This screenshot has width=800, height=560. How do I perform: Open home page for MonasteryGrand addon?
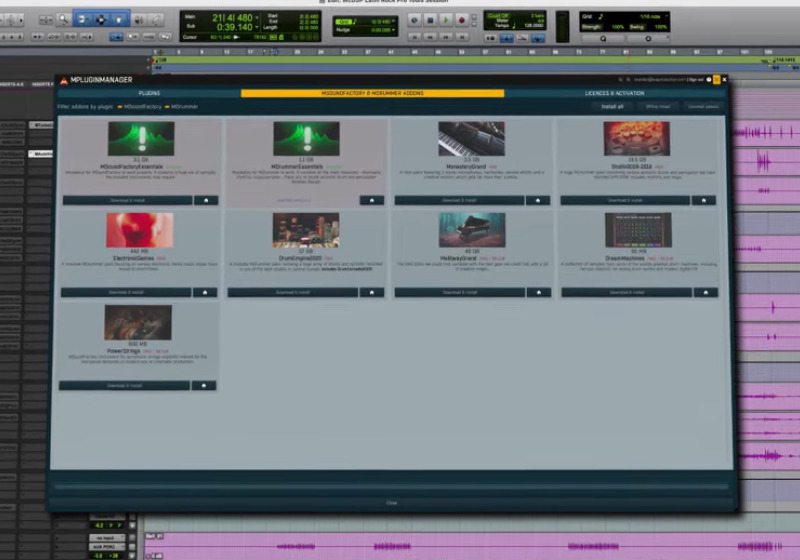tap(538, 200)
